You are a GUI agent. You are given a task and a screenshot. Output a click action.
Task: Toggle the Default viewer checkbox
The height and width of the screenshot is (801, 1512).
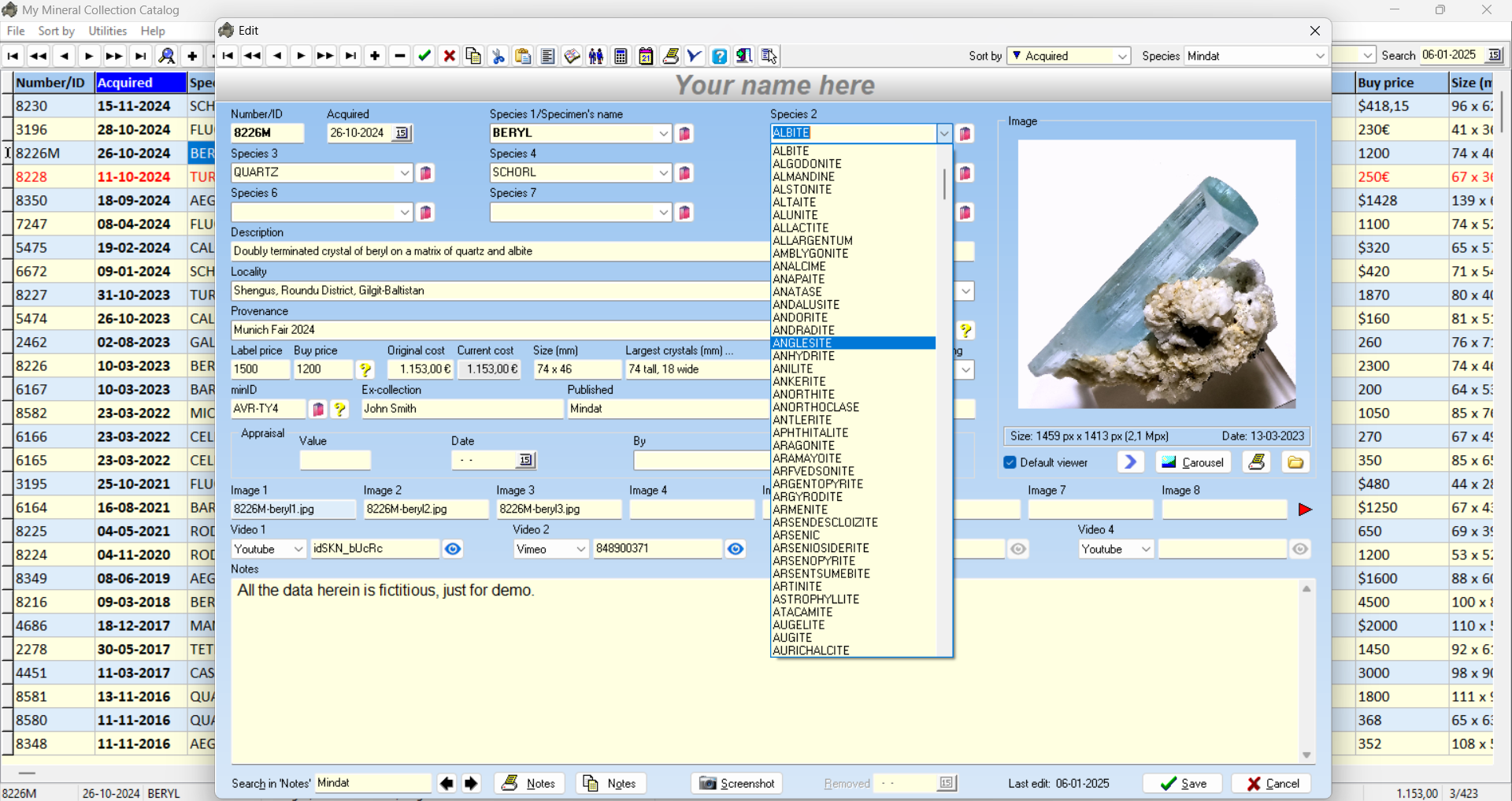1010,462
